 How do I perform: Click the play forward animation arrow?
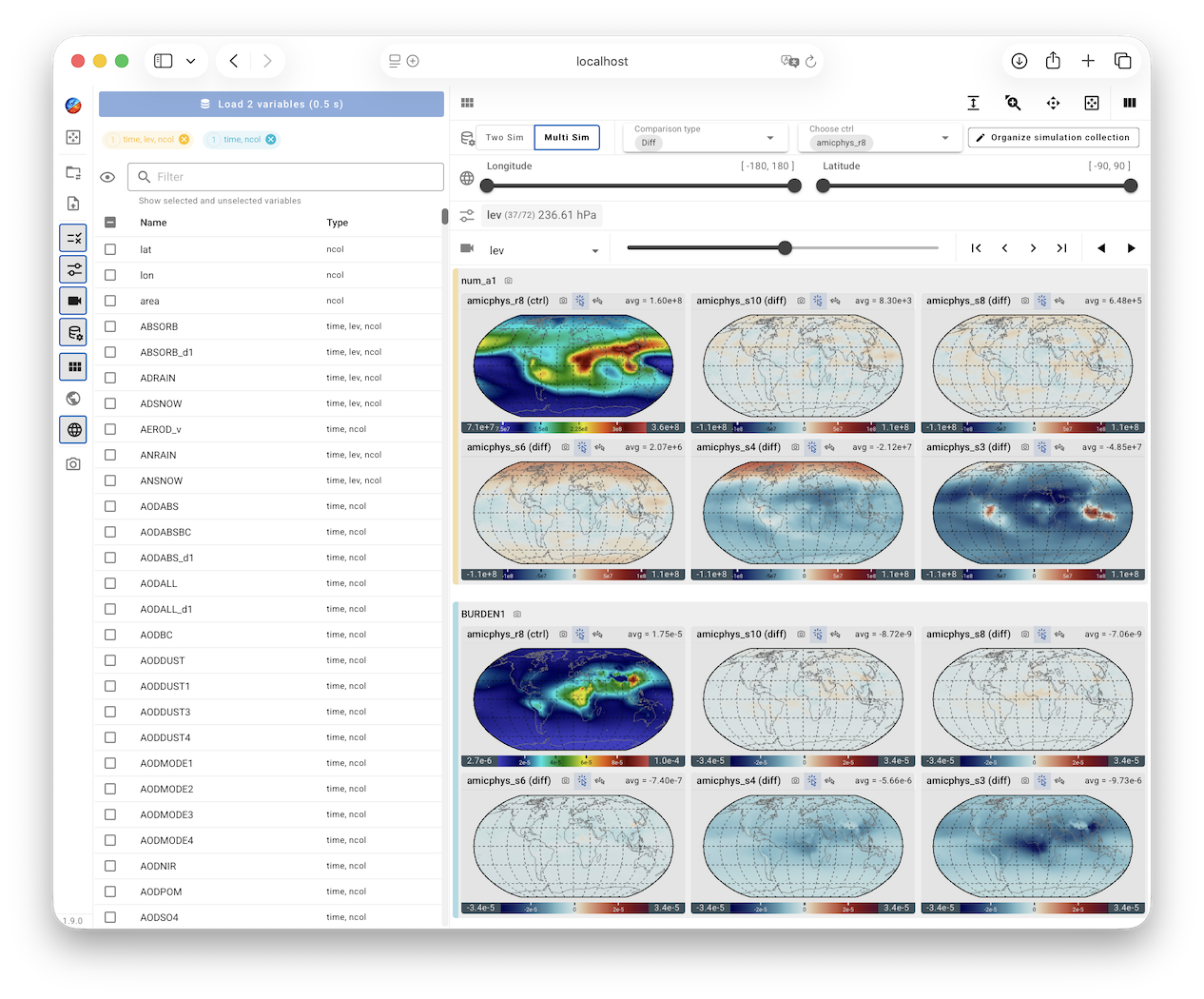point(1131,248)
